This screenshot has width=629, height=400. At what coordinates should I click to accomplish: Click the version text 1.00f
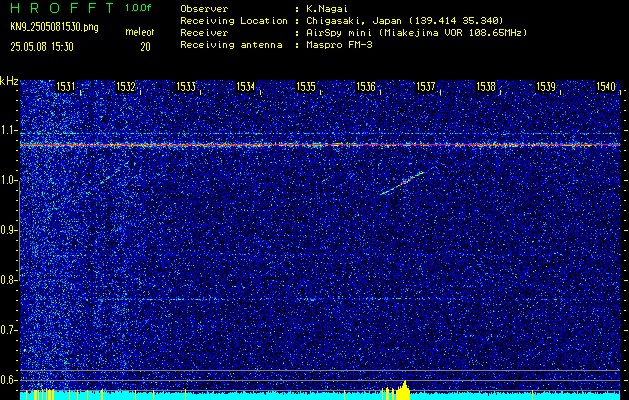(138, 8)
